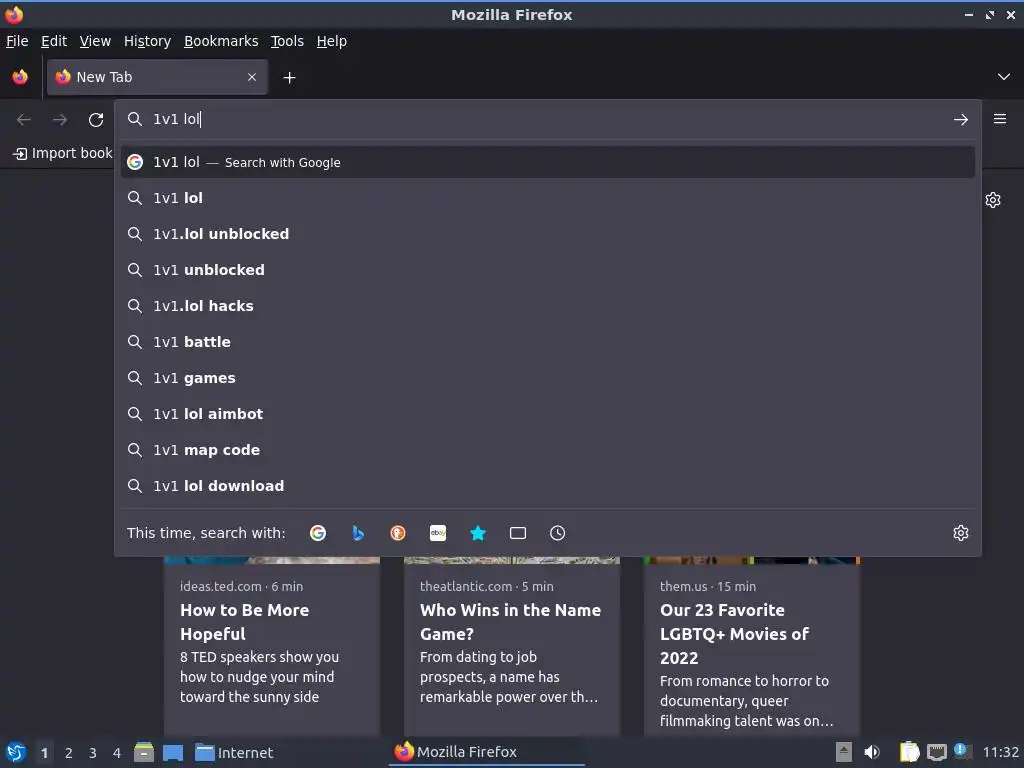
Task: Open clipboard manager tray icon
Action: [909, 752]
